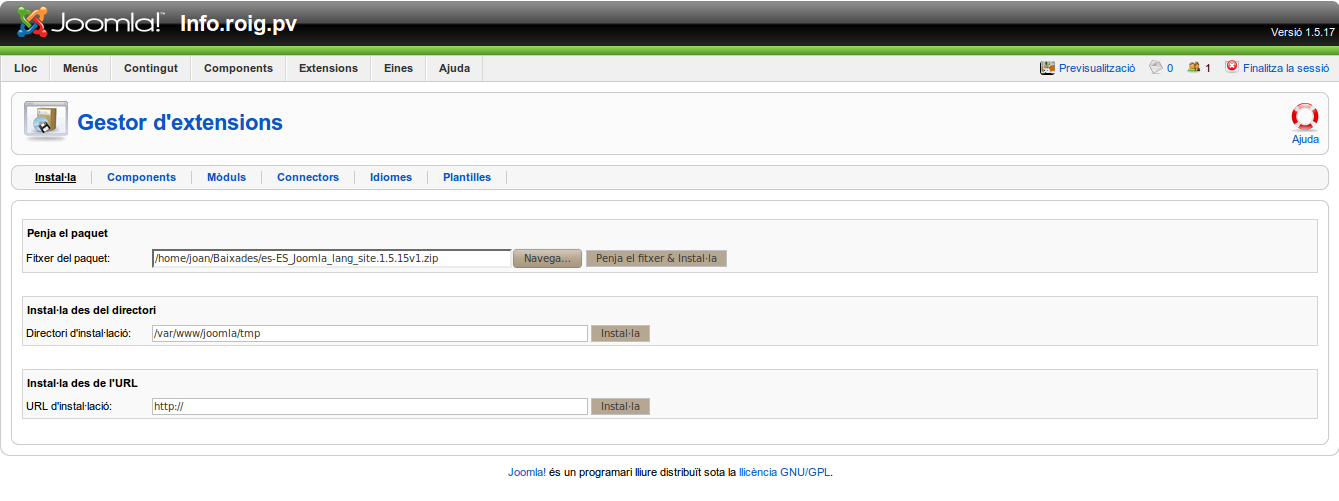Switch to the Idiomes tab
Screen dimensions: 1339x501
pyautogui.click(x=391, y=177)
